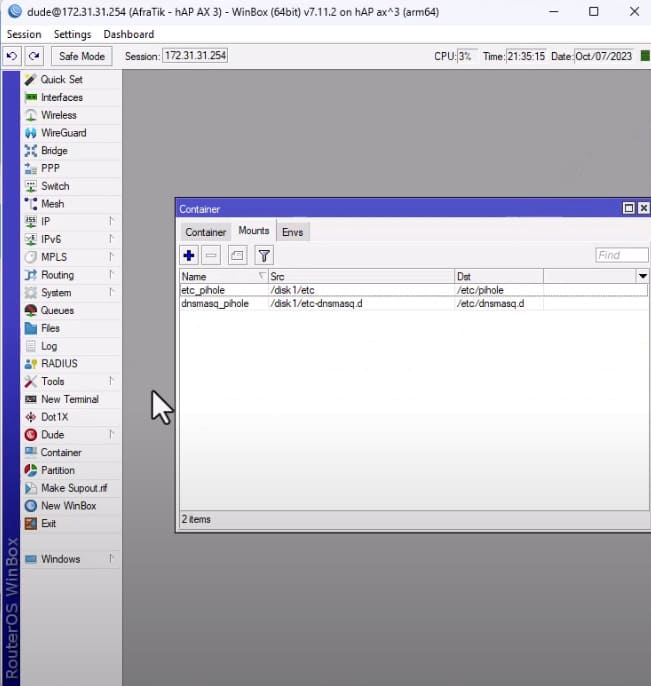Image resolution: width=651 pixels, height=686 pixels.
Task: Click the comment button in Container toolbar
Action: coord(238,256)
